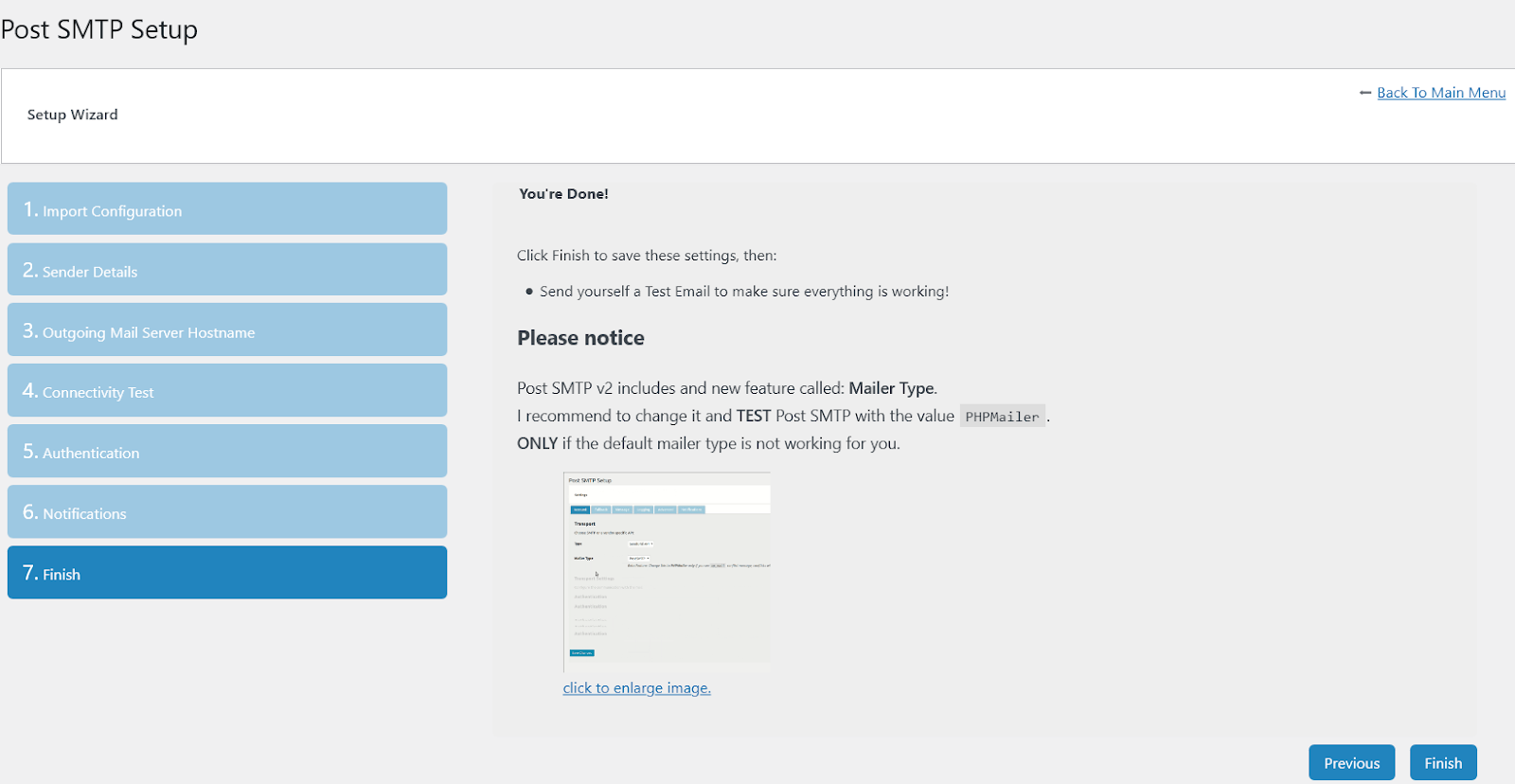
Task: Open step 6 Notifications
Action: point(227,511)
